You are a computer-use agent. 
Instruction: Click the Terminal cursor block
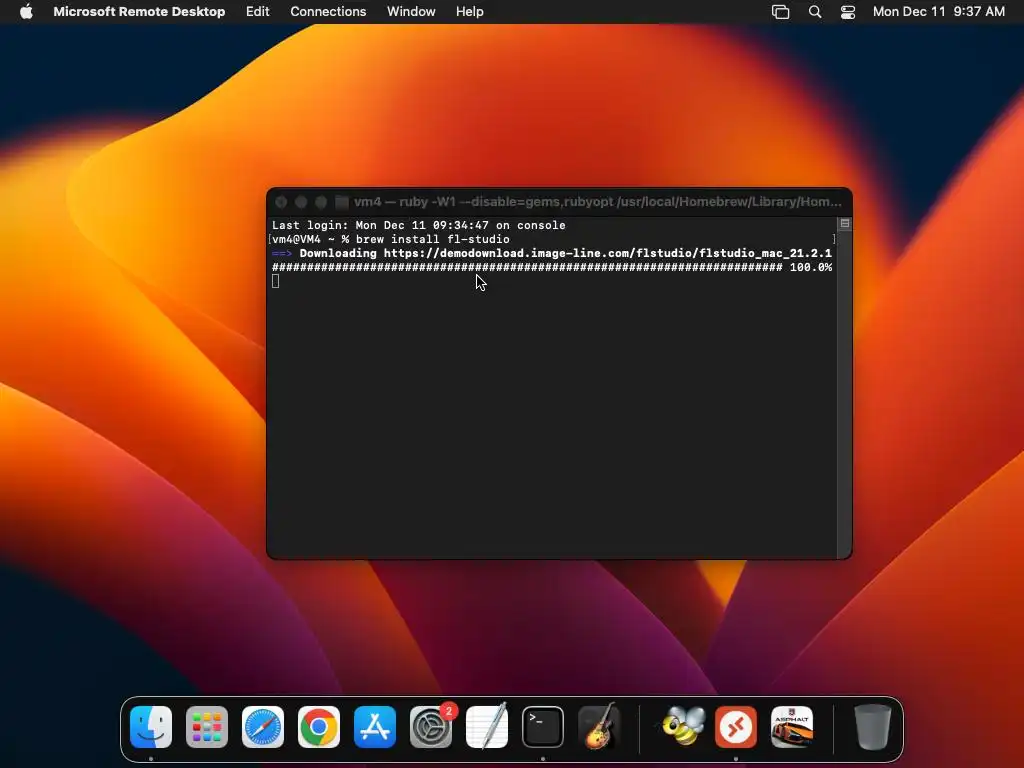click(276, 281)
